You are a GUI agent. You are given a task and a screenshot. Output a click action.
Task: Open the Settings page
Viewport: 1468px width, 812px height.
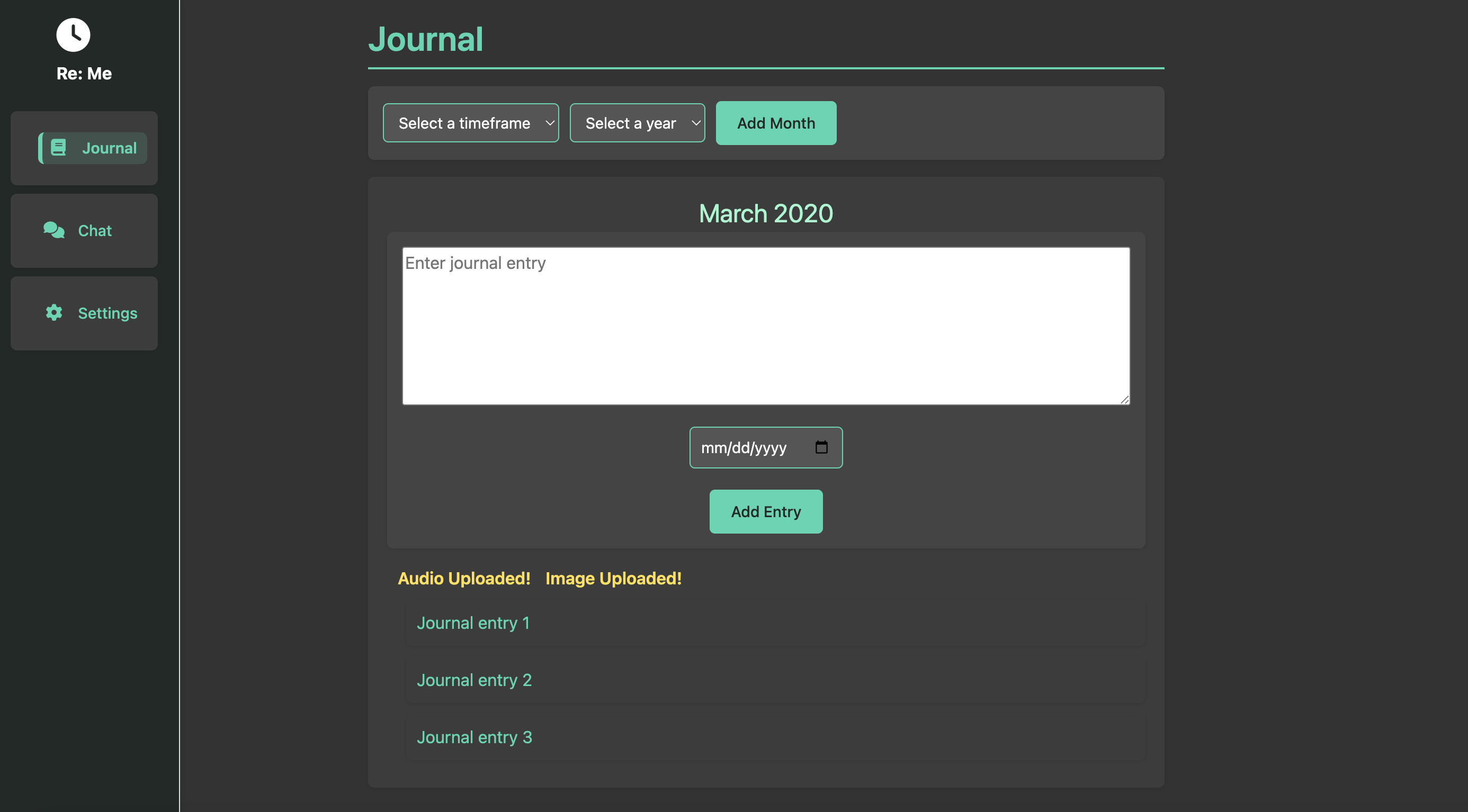84,313
